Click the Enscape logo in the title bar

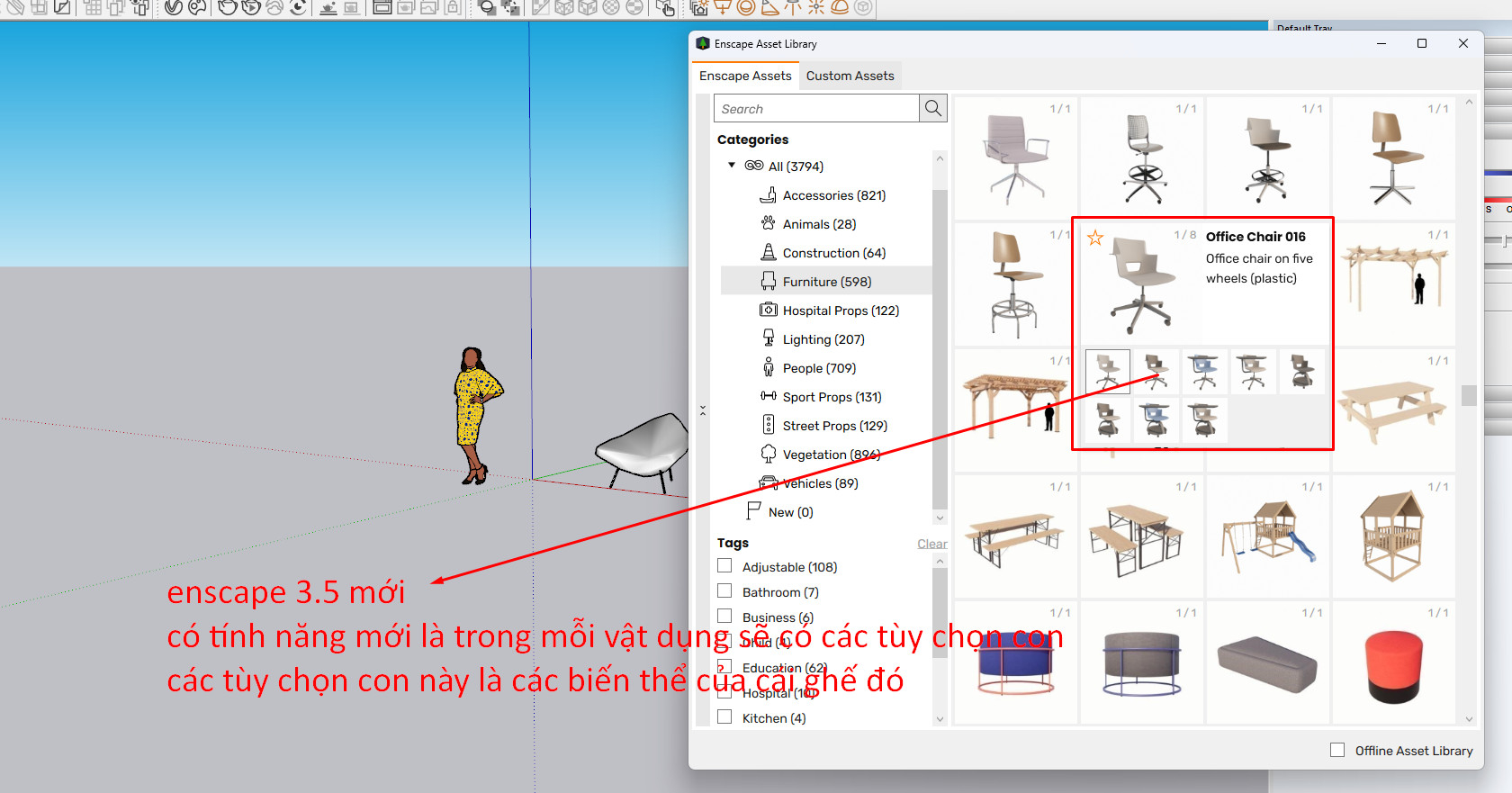[703, 43]
